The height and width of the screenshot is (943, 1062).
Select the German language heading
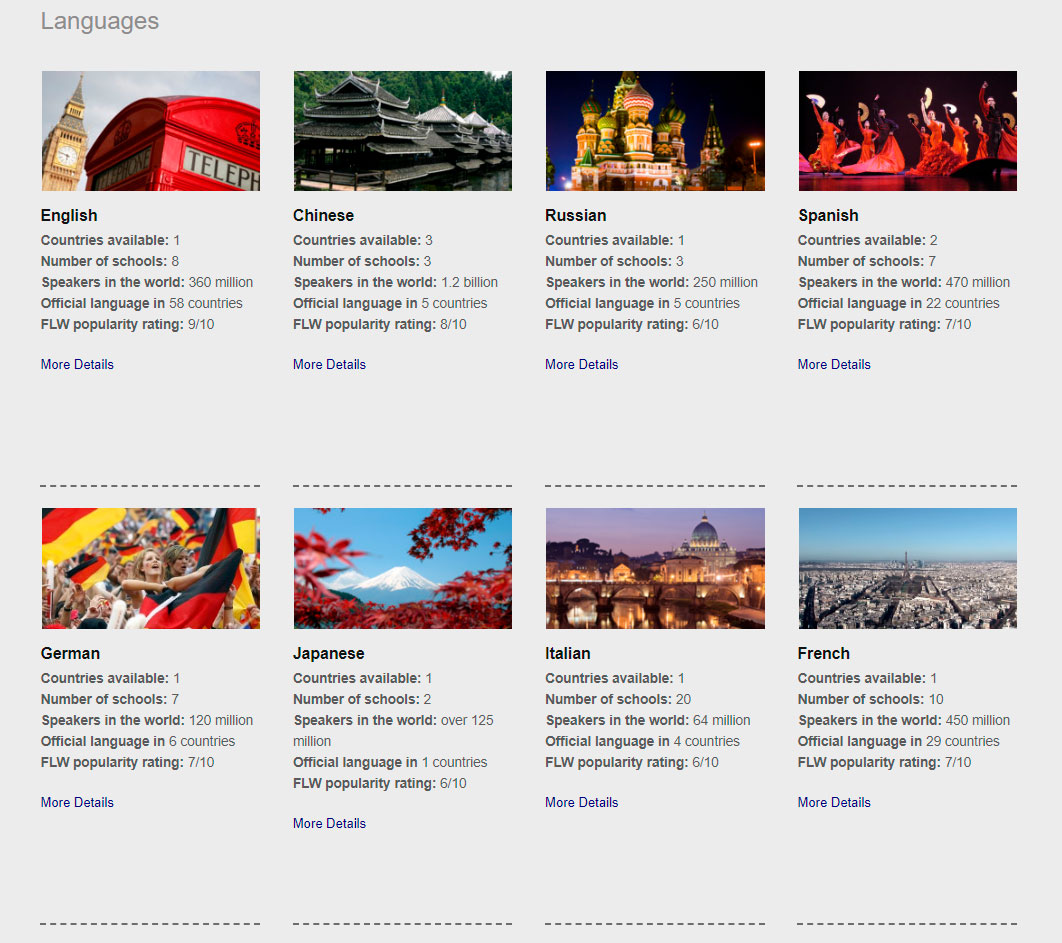click(x=70, y=653)
